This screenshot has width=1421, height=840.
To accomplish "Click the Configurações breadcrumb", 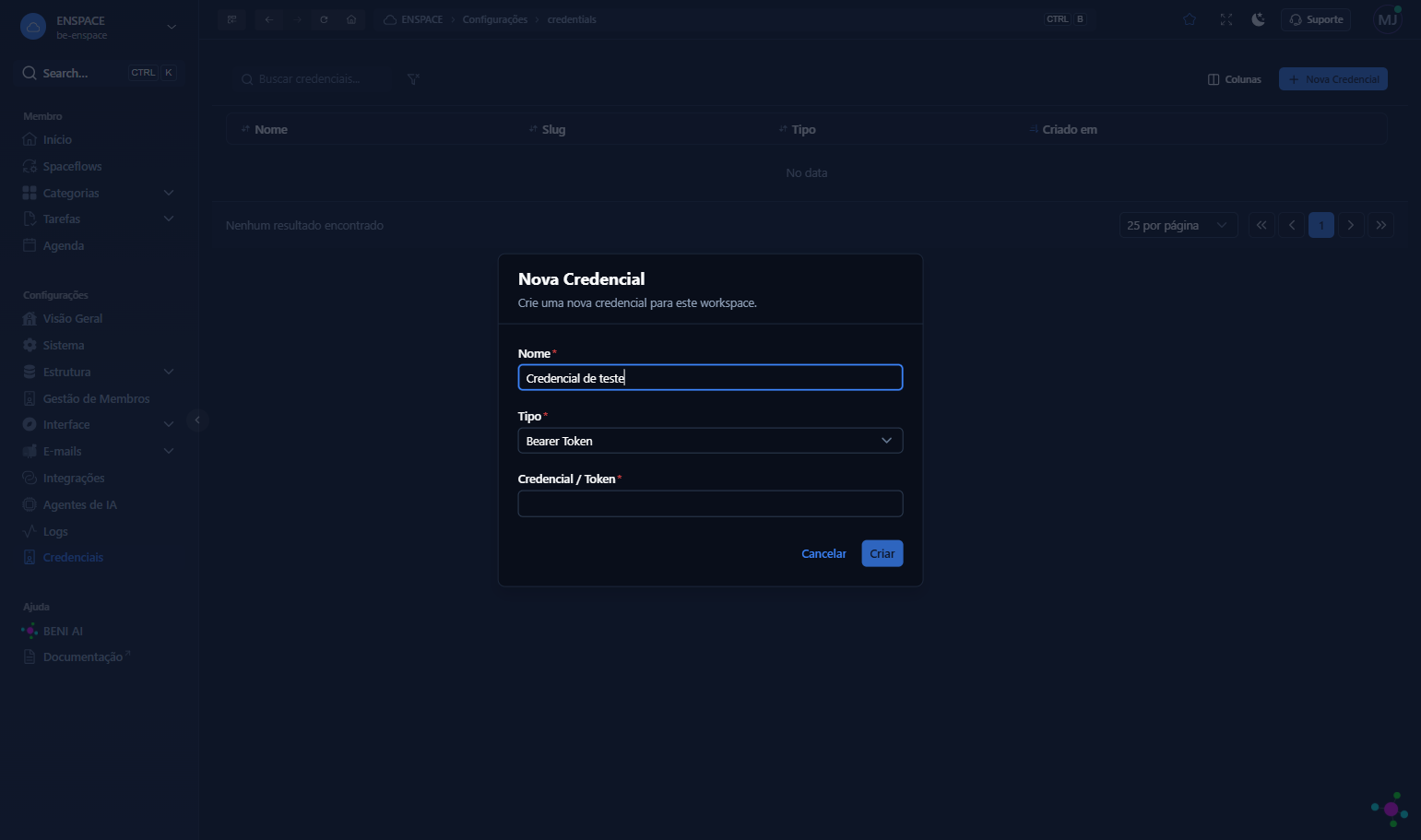I will [x=495, y=19].
